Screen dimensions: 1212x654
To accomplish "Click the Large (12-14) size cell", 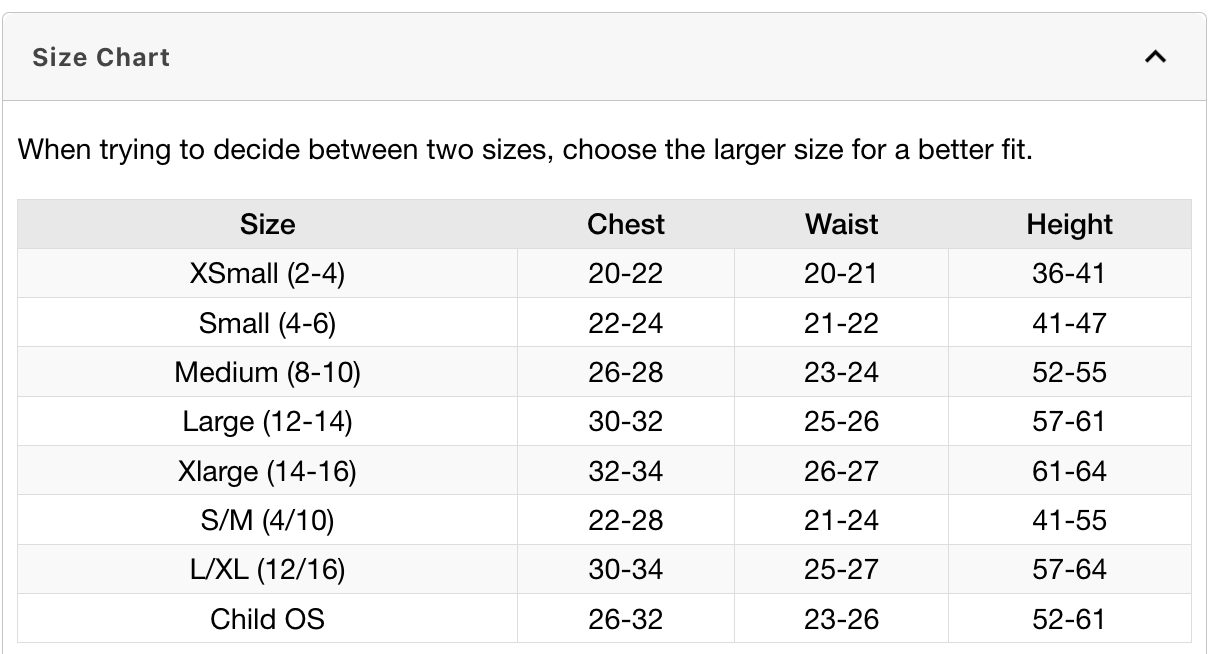I will (x=267, y=421).
